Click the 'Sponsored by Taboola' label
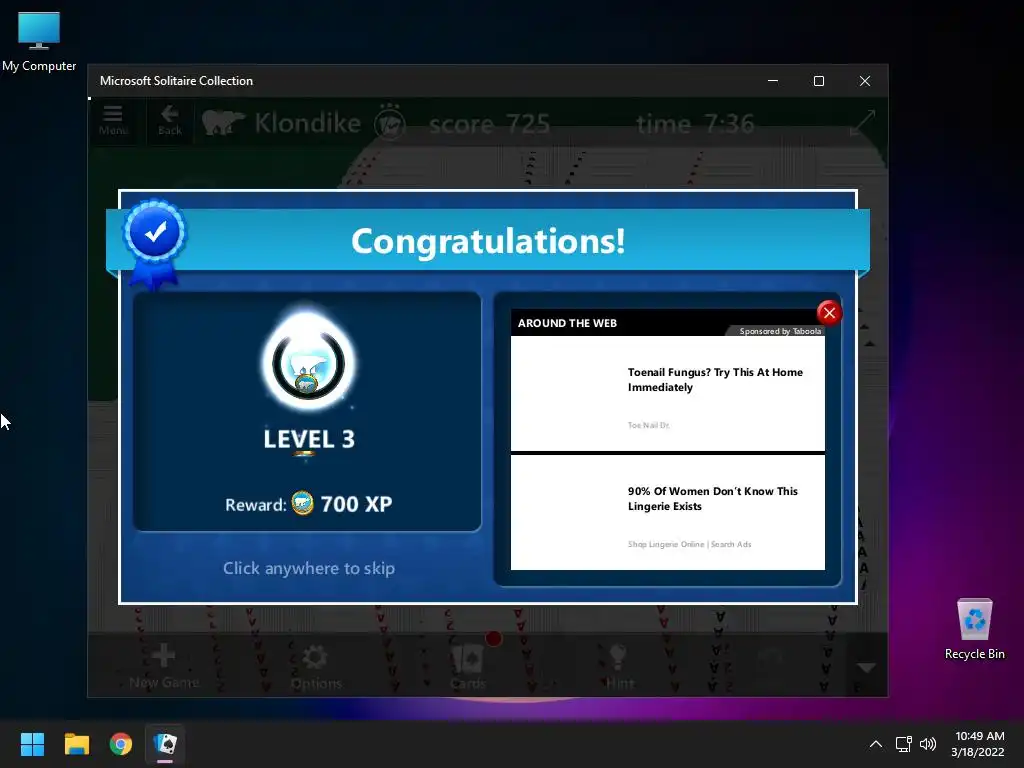This screenshot has width=1024, height=768. click(x=780, y=331)
